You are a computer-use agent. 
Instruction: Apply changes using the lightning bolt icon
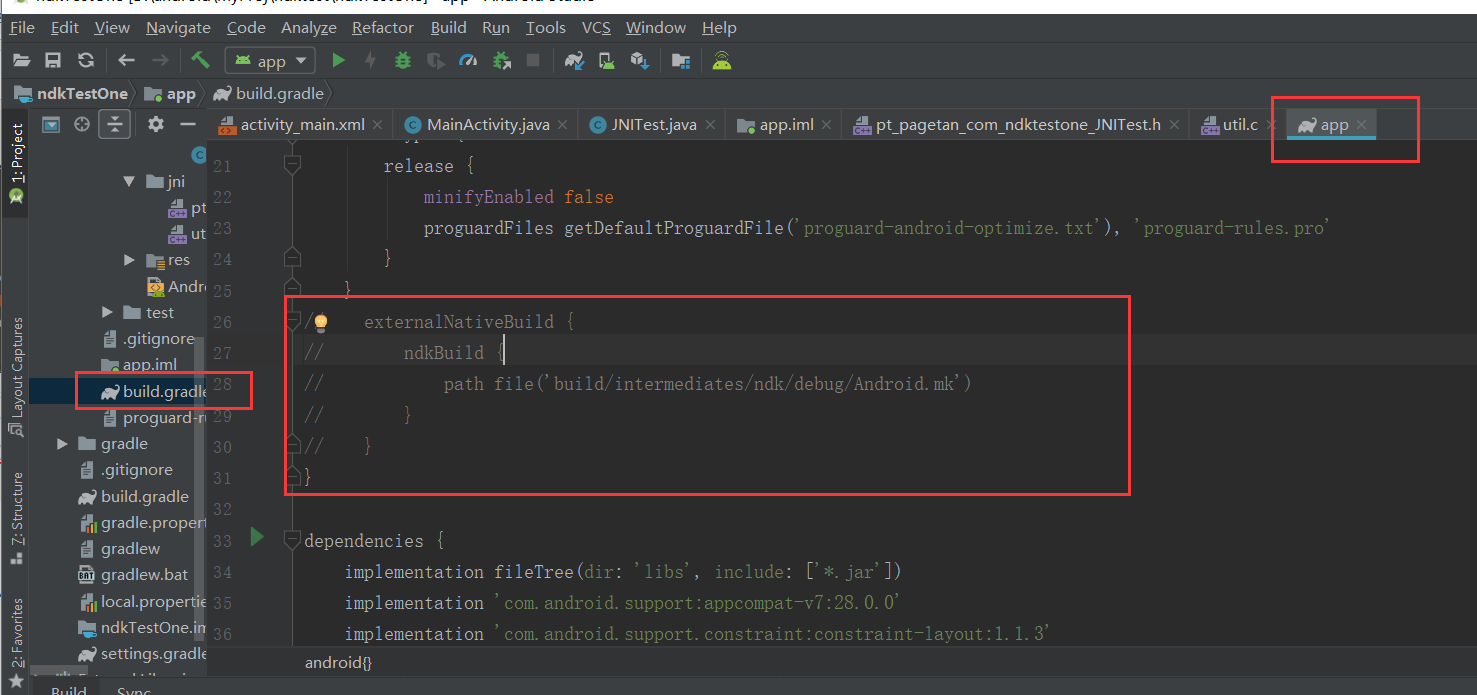coord(370,61)
